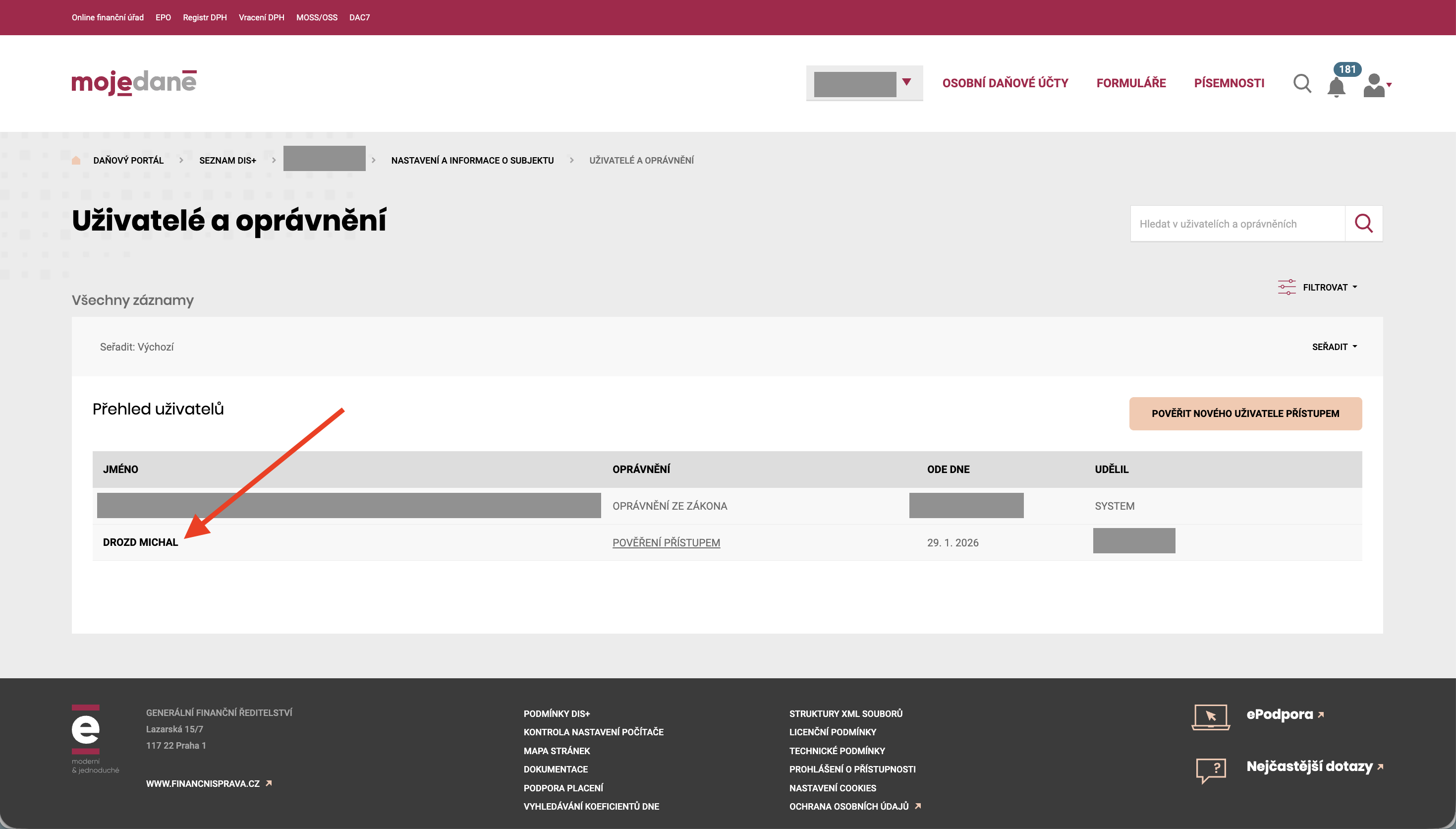
Task: Click the filter sliders icon
Action: click(x=1286, y=287)
